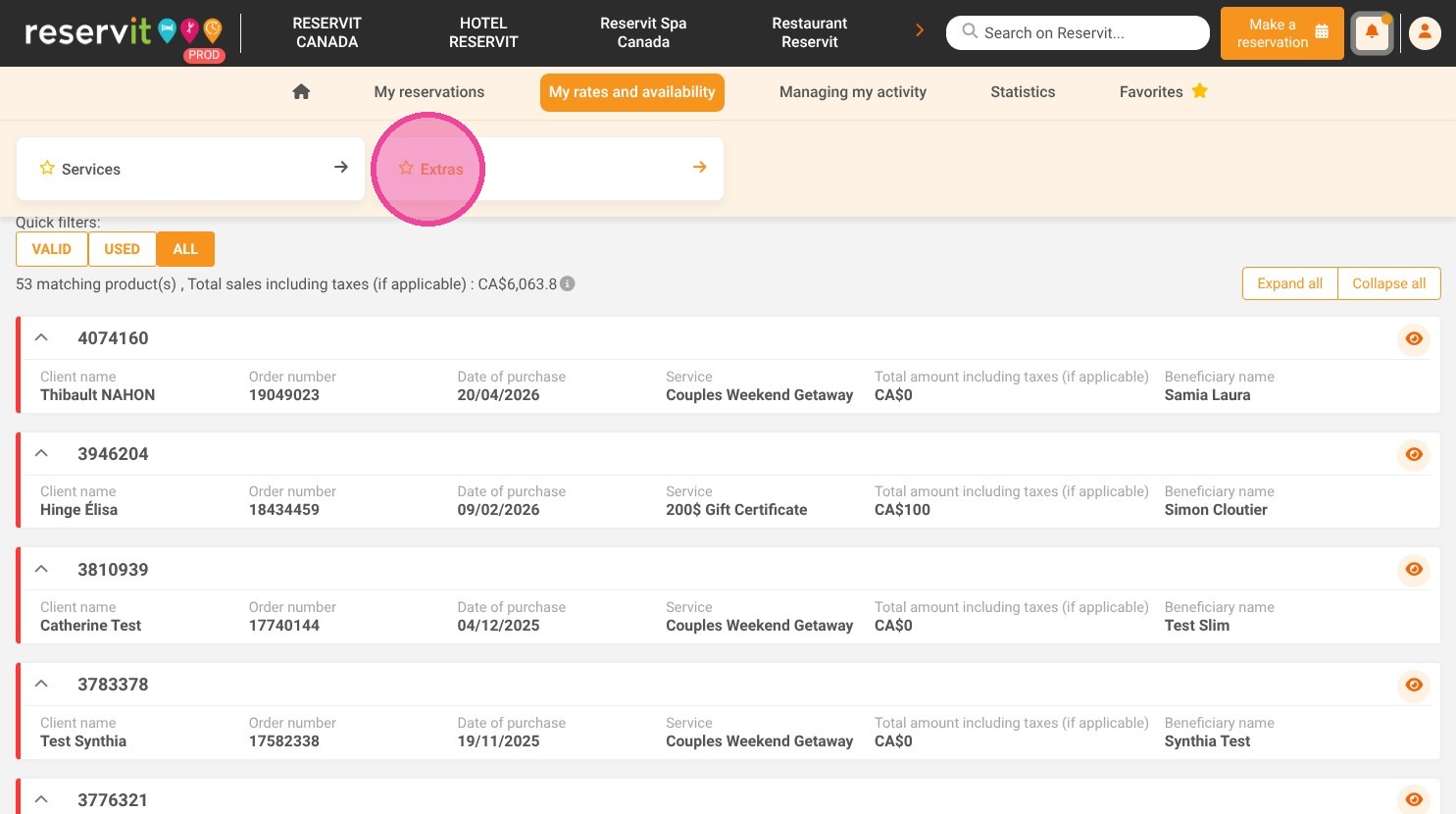1456x814 pixels.
Task: Collapse product 3810939 row
Action: 41,569
